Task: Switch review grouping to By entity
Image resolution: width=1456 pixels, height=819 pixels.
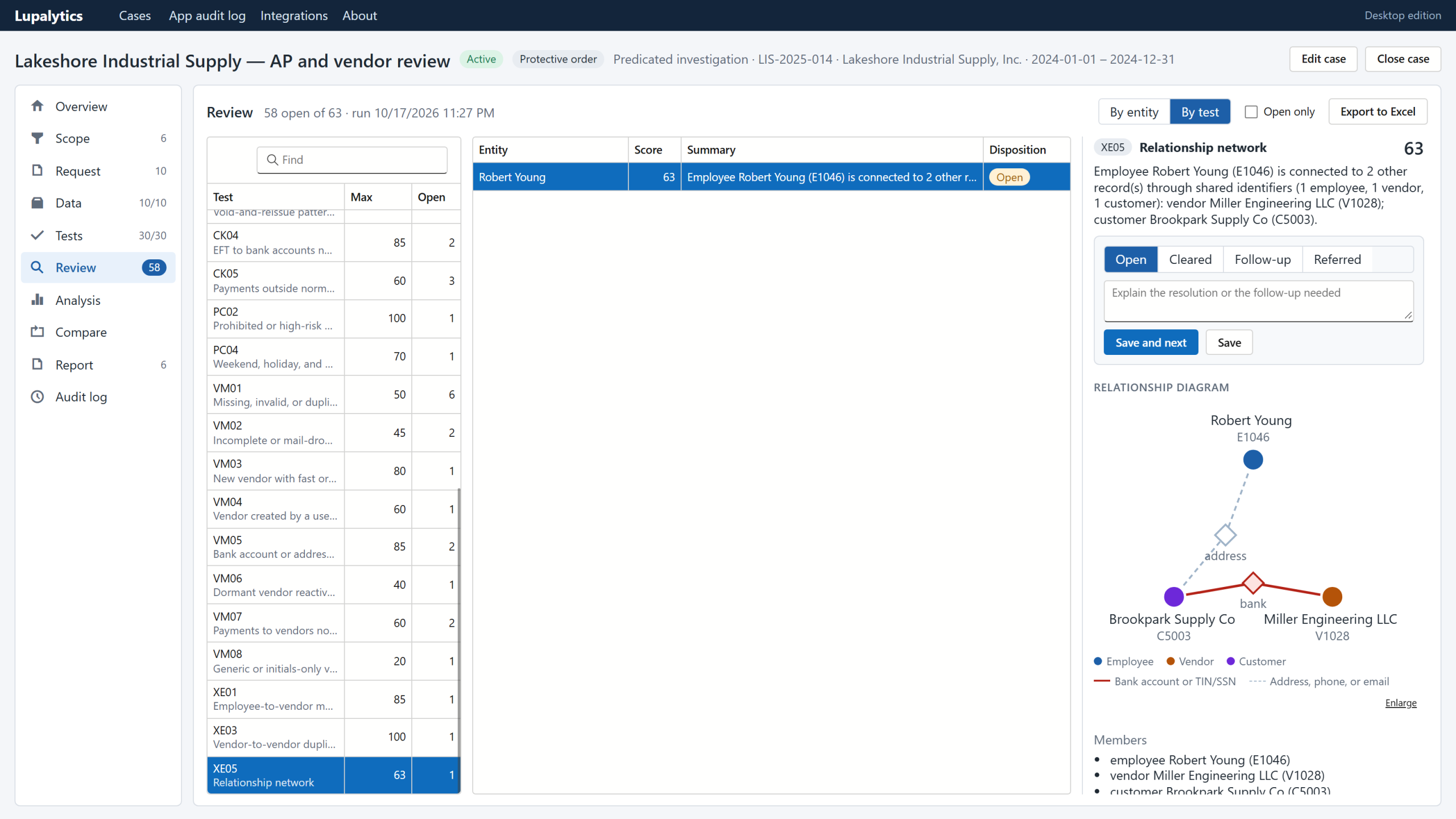Action: (x=1134, y=112)
